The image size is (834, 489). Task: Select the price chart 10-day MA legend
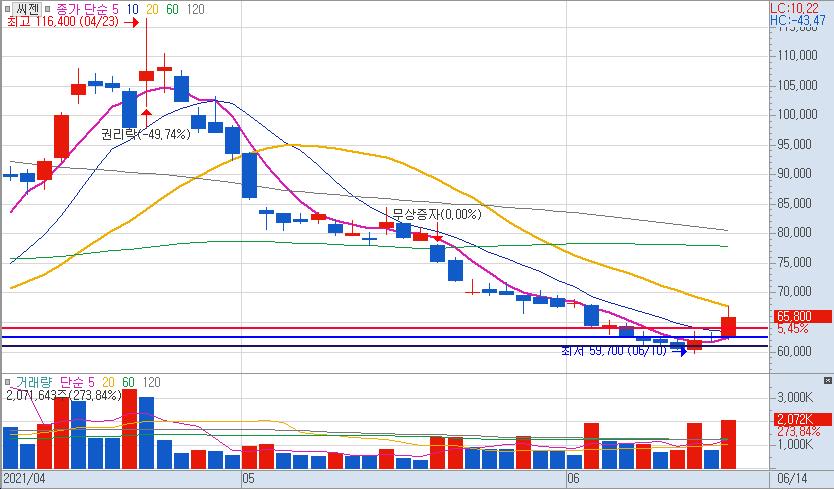(x=132, y=9)
